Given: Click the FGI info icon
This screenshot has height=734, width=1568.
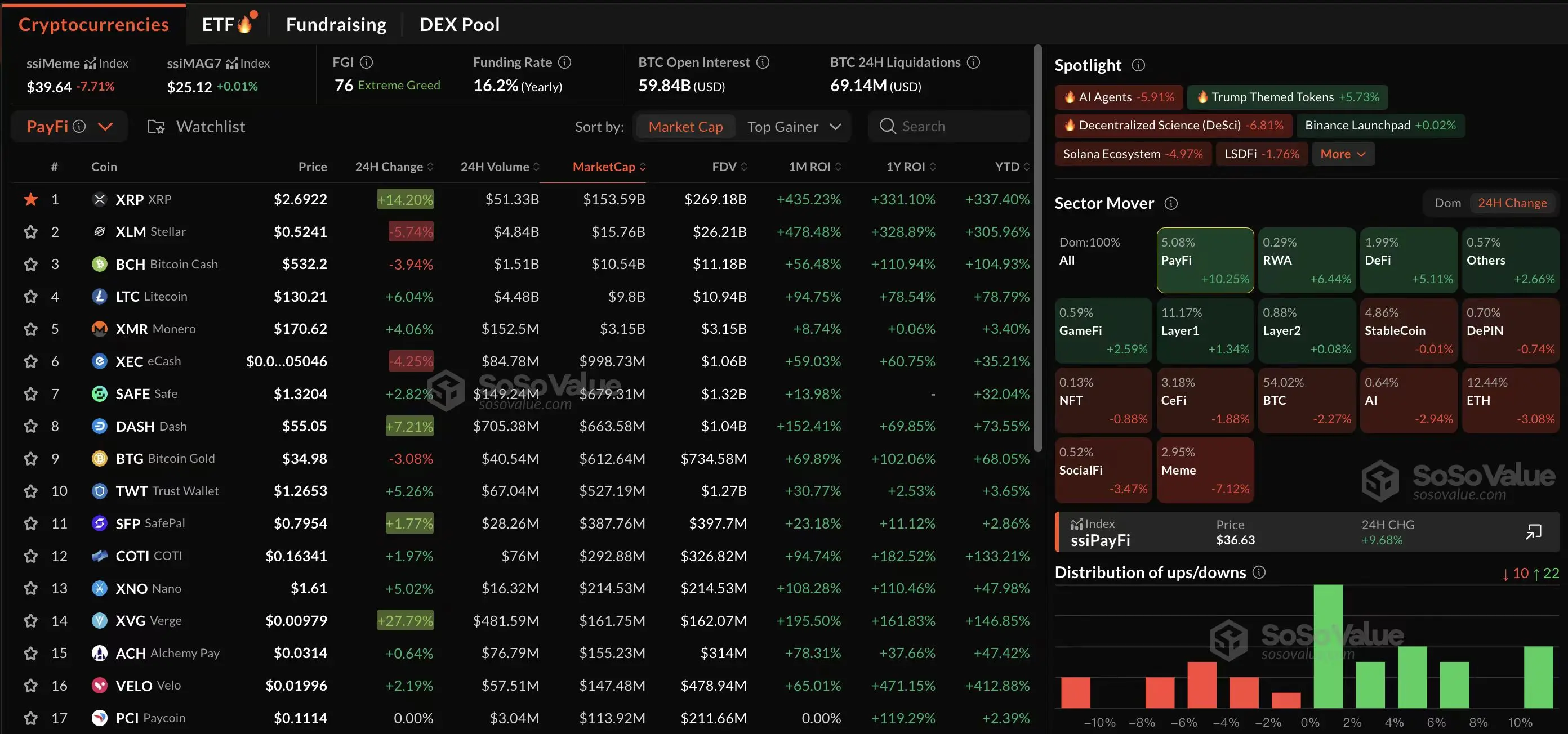Looking at the screenshot, I should [367, 62].
